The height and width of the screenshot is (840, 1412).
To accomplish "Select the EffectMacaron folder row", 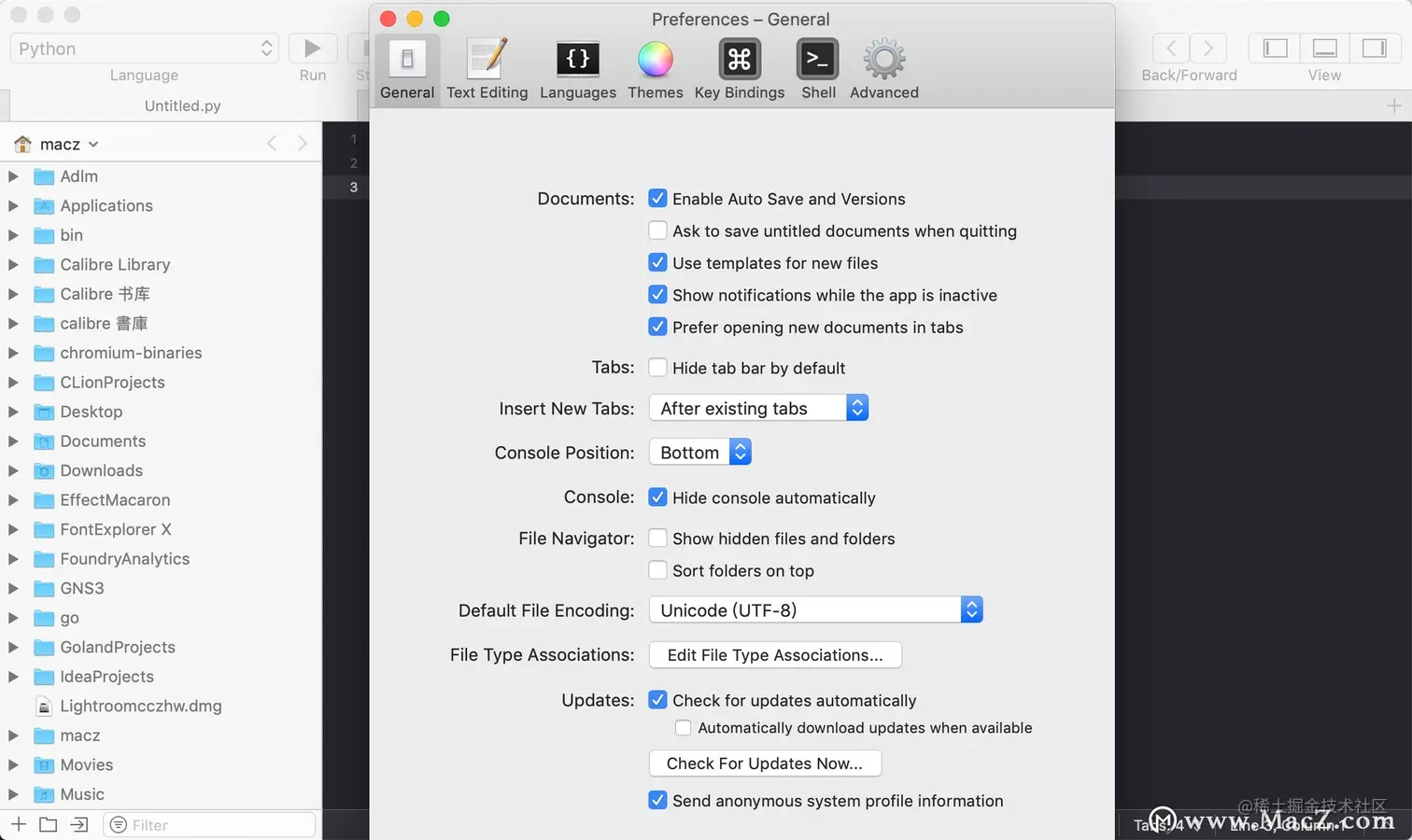I will click(x=161, y=499).
